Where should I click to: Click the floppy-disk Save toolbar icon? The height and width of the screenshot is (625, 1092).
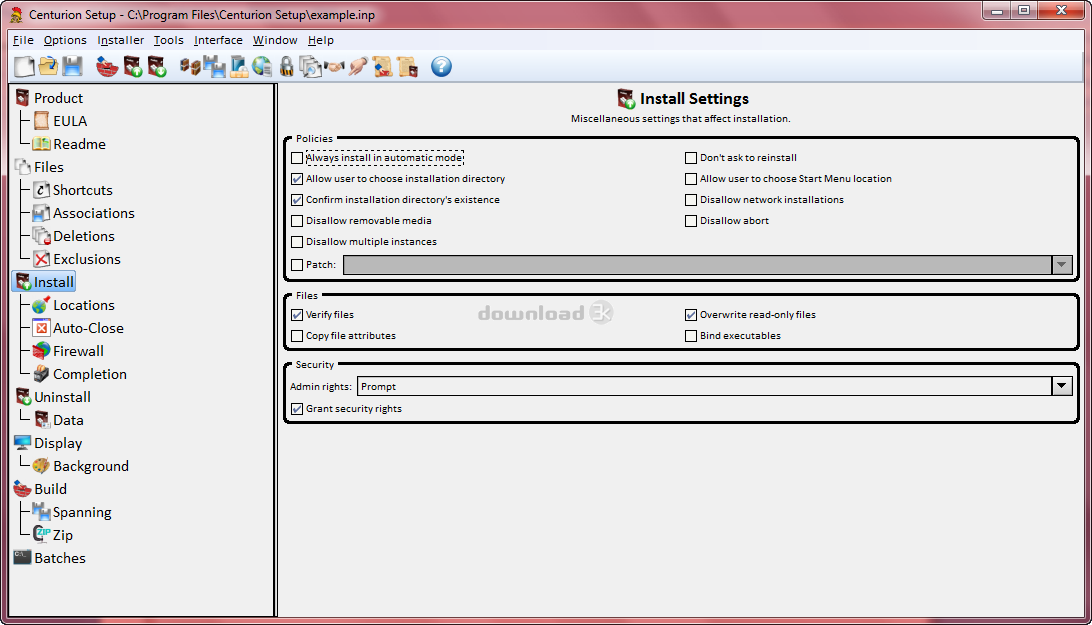coord(72,67)
